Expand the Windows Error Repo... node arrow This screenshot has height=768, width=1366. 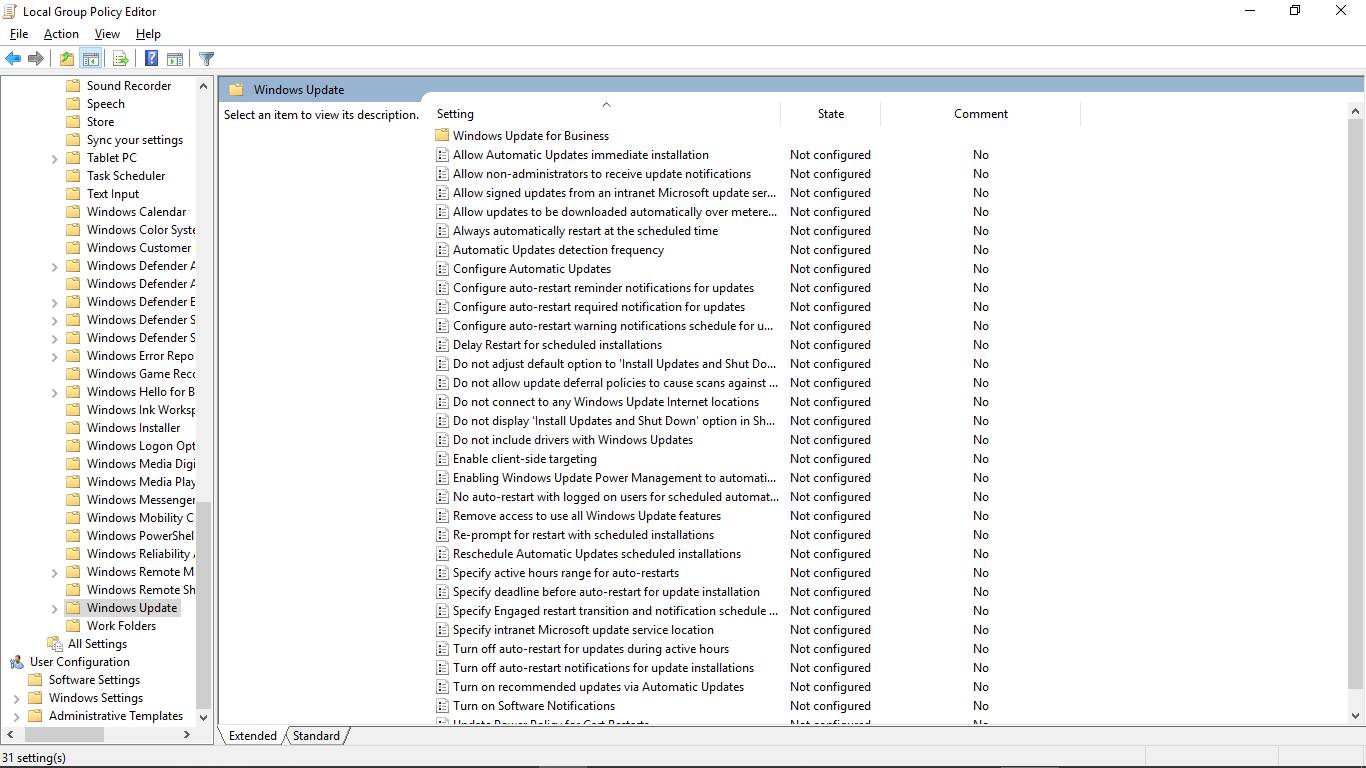(x=54, y=356)
